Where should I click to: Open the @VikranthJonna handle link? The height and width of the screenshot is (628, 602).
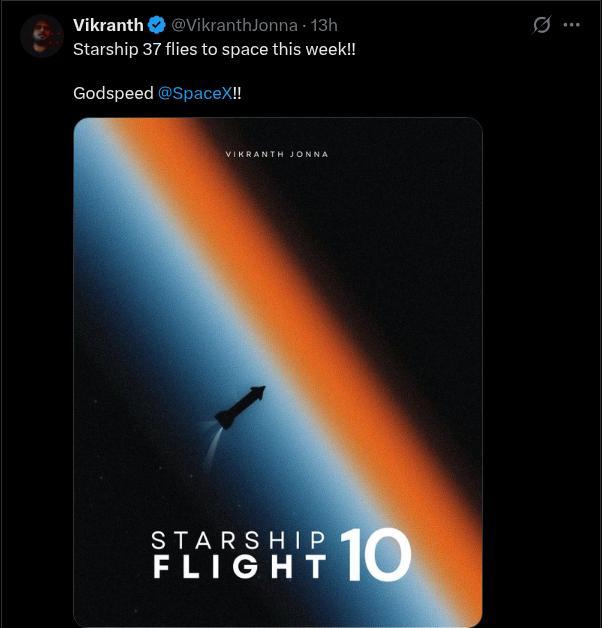pyautogui.click(x=234, y=26)
